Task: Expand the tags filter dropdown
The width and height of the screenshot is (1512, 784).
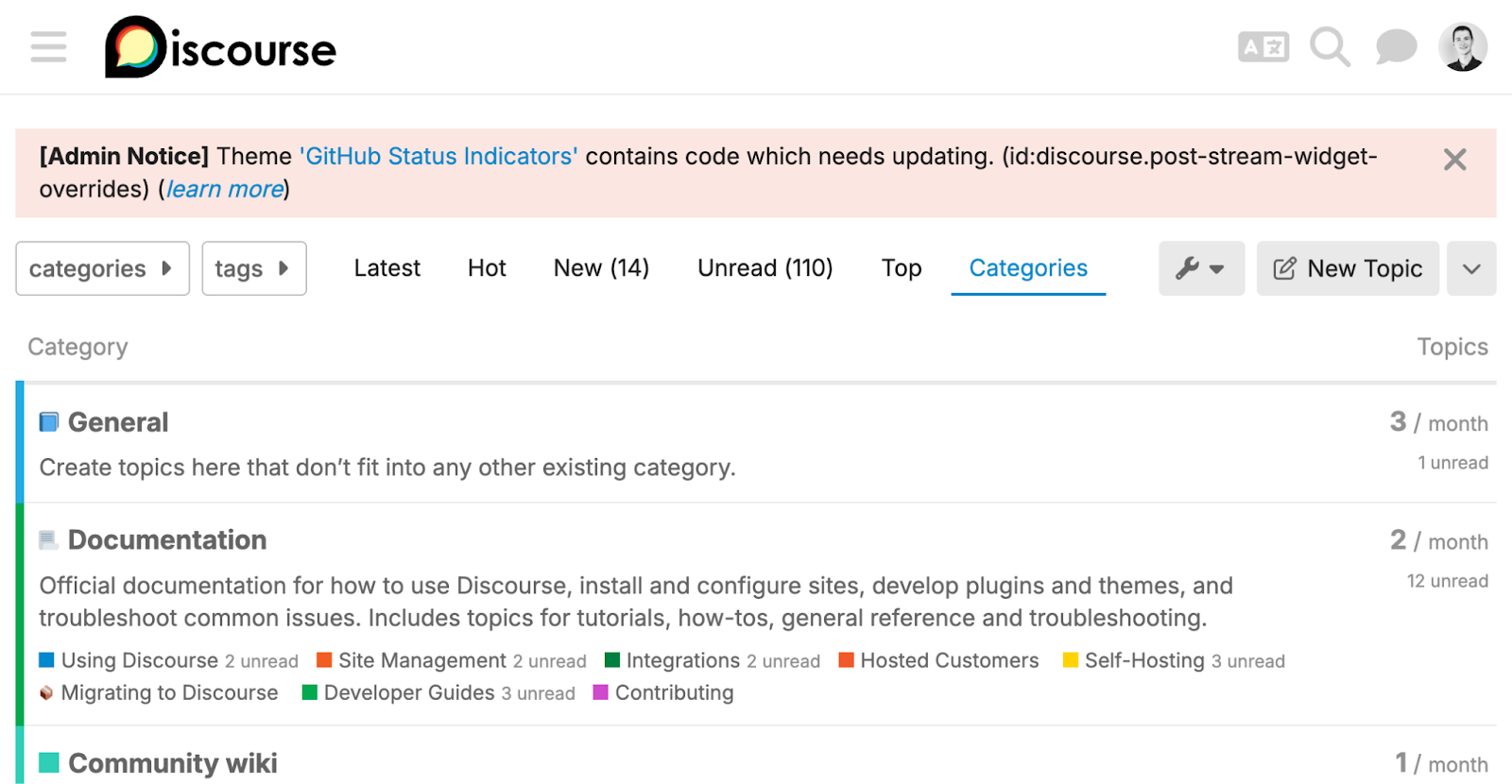Action: (x=253, y=268)
